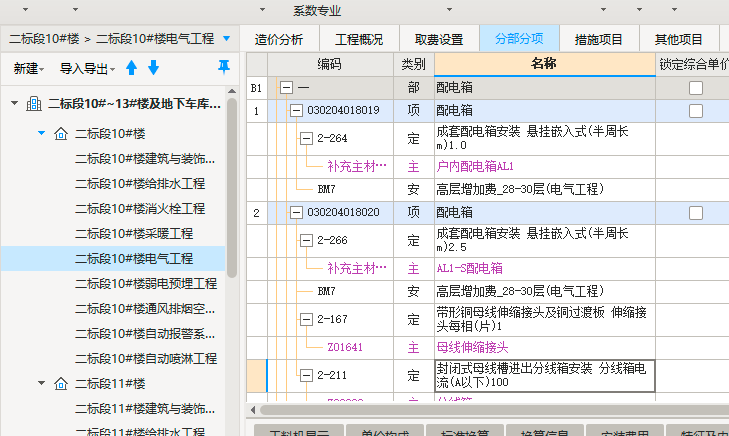Click the 封闭式母线槽进出分线箱安装 name cell

544,376
